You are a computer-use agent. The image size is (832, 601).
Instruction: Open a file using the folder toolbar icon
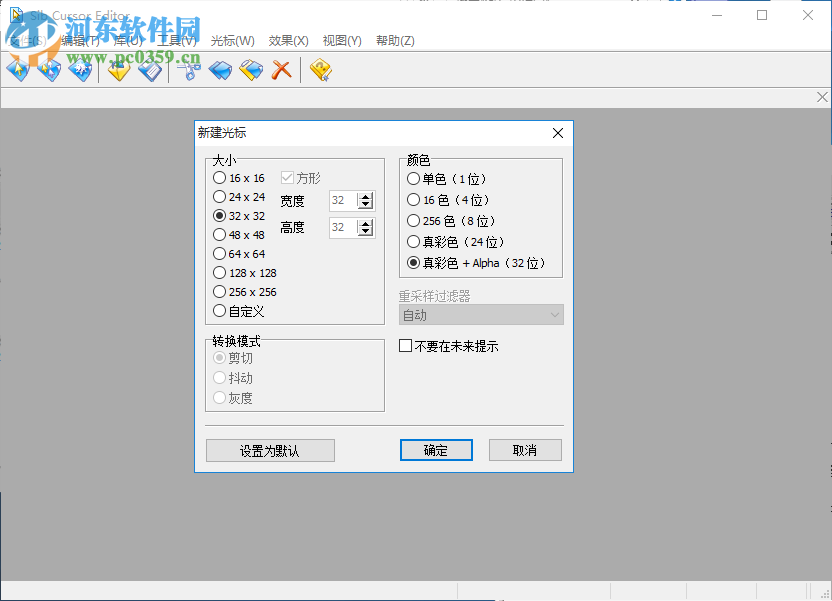[117, 70]
